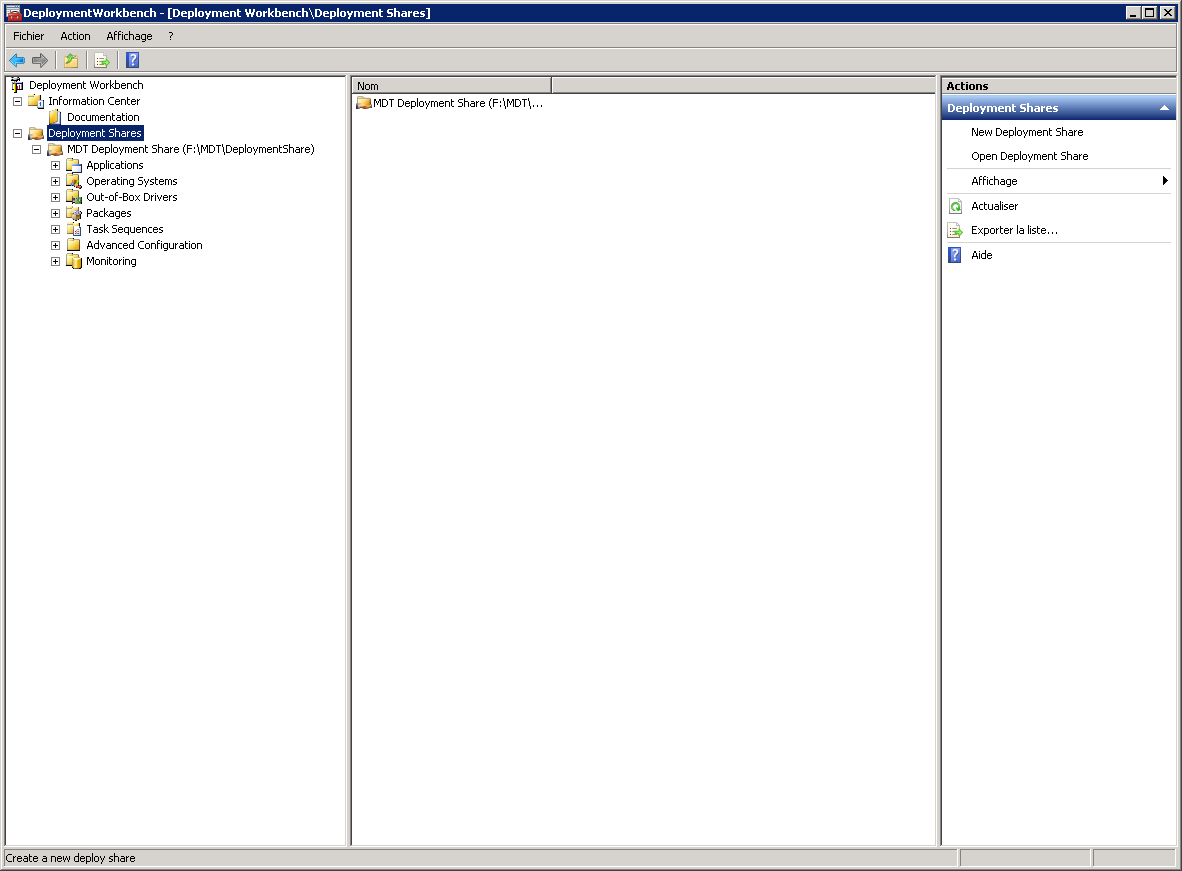Image resolution: width=1182 pixels, height=871 pixels.
Task: Click the Actualiser refresh icon in Actions
Action: (x=955, y=206)
